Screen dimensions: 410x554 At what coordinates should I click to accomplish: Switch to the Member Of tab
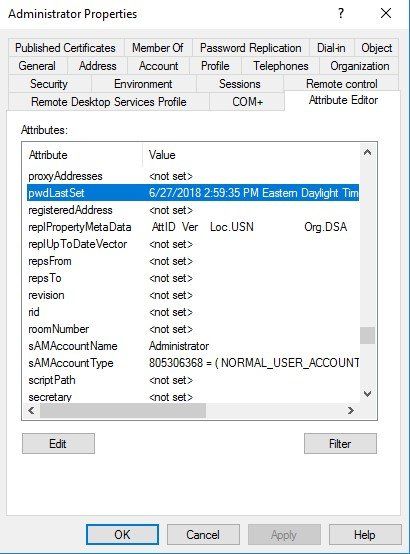coord(158,48)
